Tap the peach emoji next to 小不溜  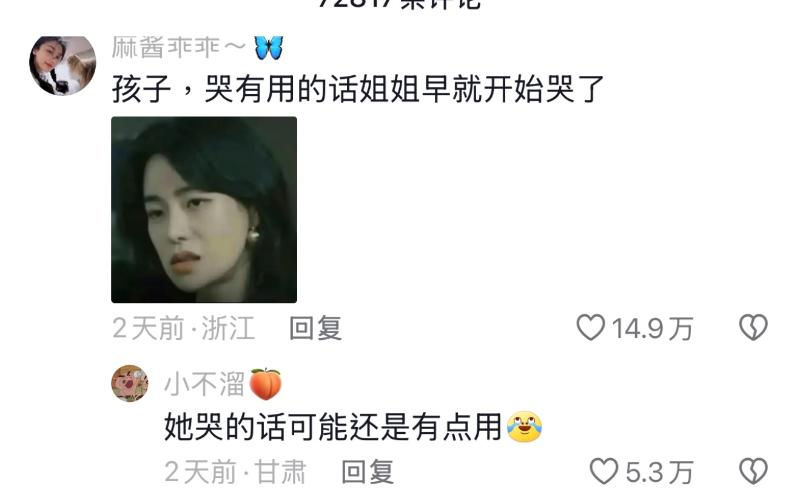tap(265, 384)
